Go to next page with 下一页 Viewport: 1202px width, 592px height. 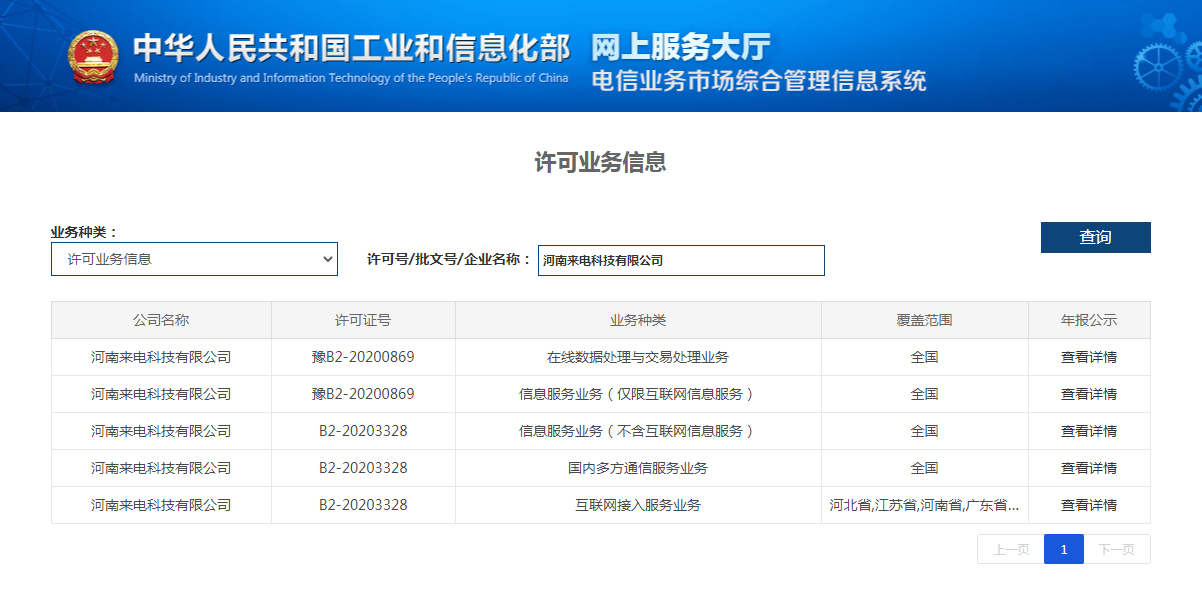point(1117,549)
